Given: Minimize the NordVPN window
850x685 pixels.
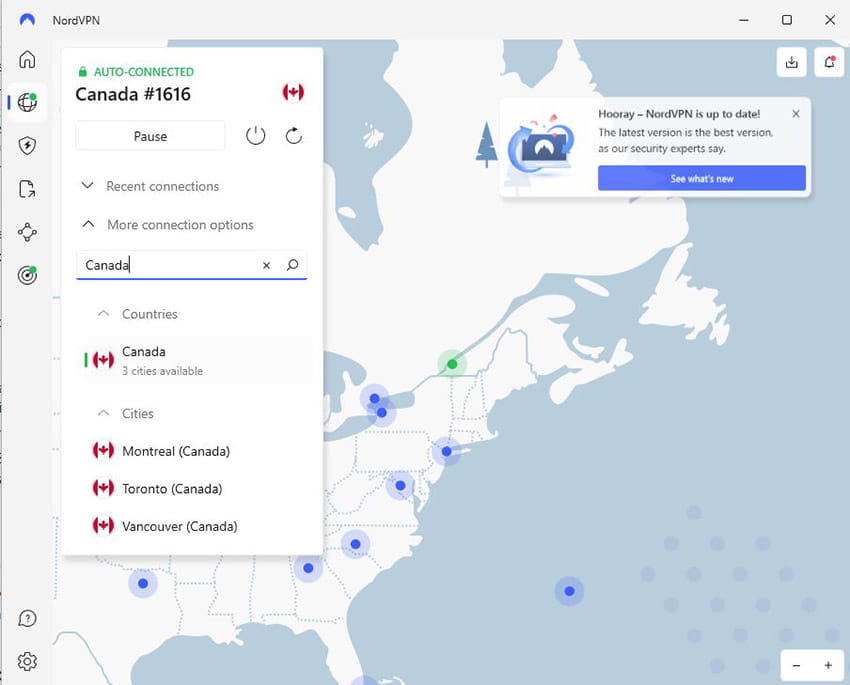Looking at the screenshot, I should pos(744,20).
